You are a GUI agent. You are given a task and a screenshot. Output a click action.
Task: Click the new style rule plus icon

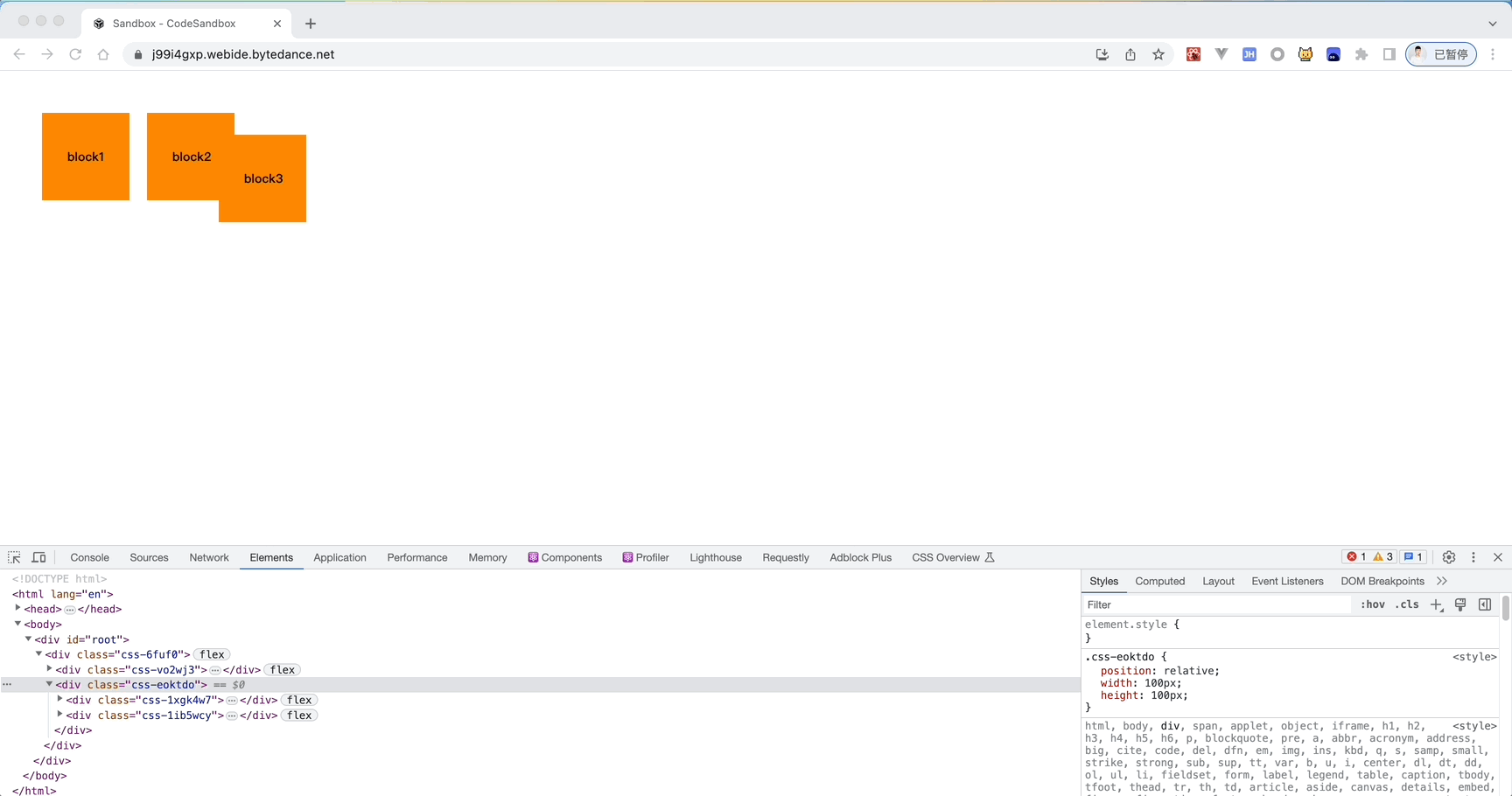click(x=1436, y=604)
